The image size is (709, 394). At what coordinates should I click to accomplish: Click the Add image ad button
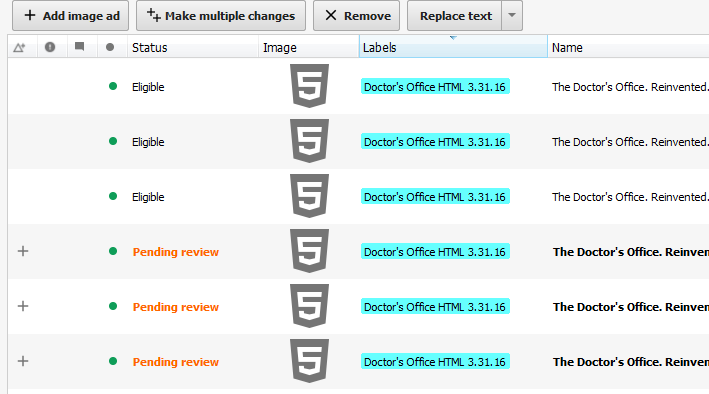point(71,15)
